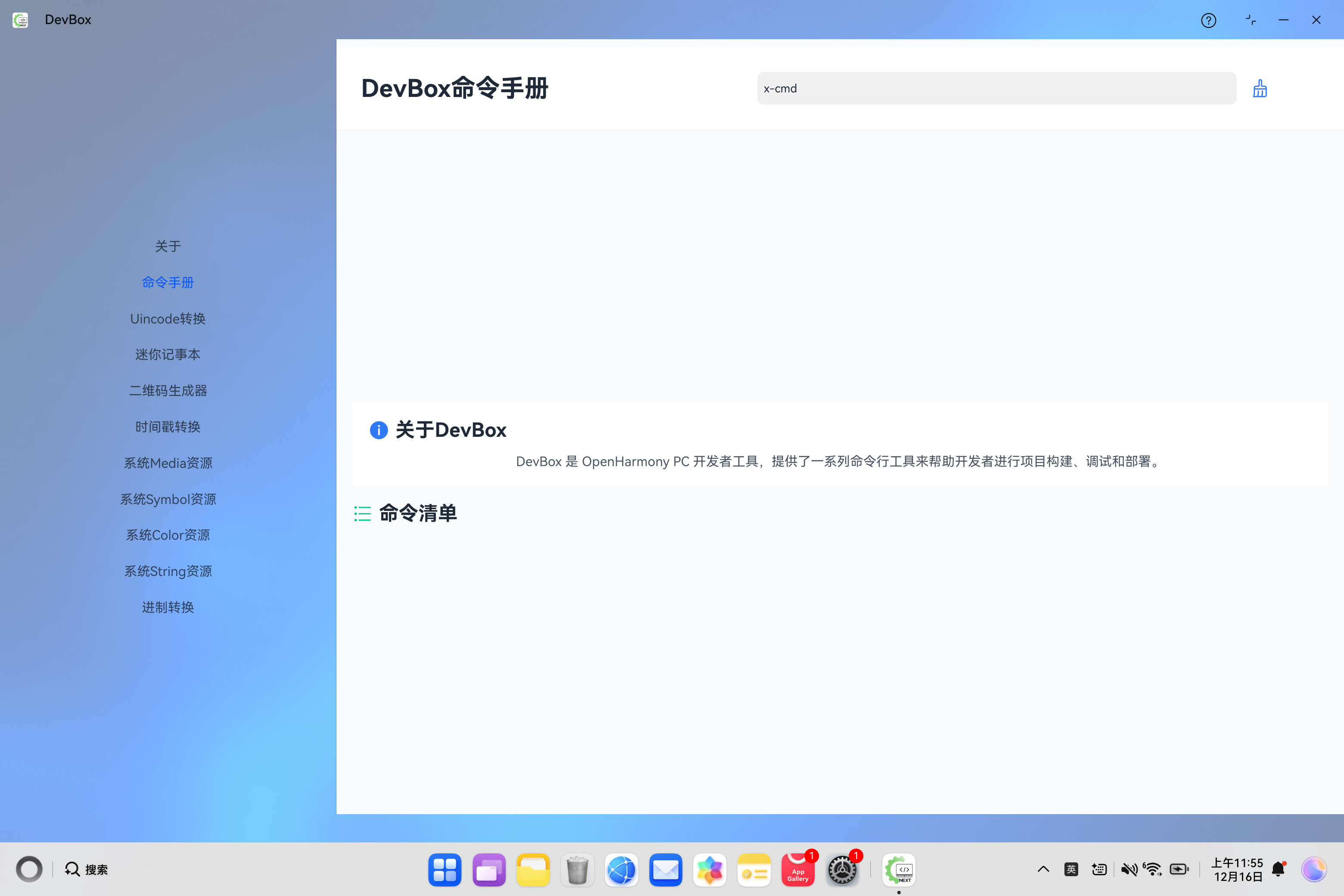The height and width of the screenshot is (896, 1344).
Task: Open the notification bell icon
Action: pos(1279,869)
